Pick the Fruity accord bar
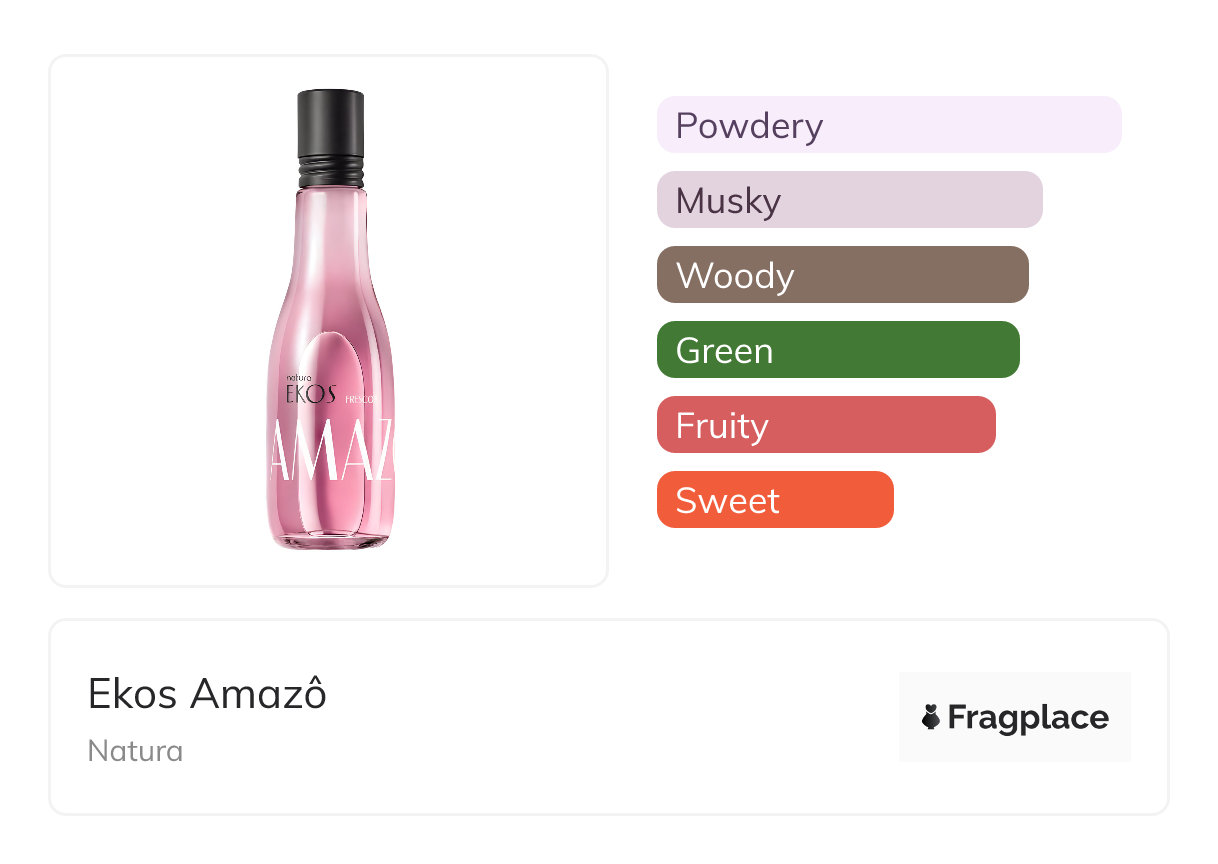Image resolution: width=1218 pixels, height=864 pixels. pos(825,425)
